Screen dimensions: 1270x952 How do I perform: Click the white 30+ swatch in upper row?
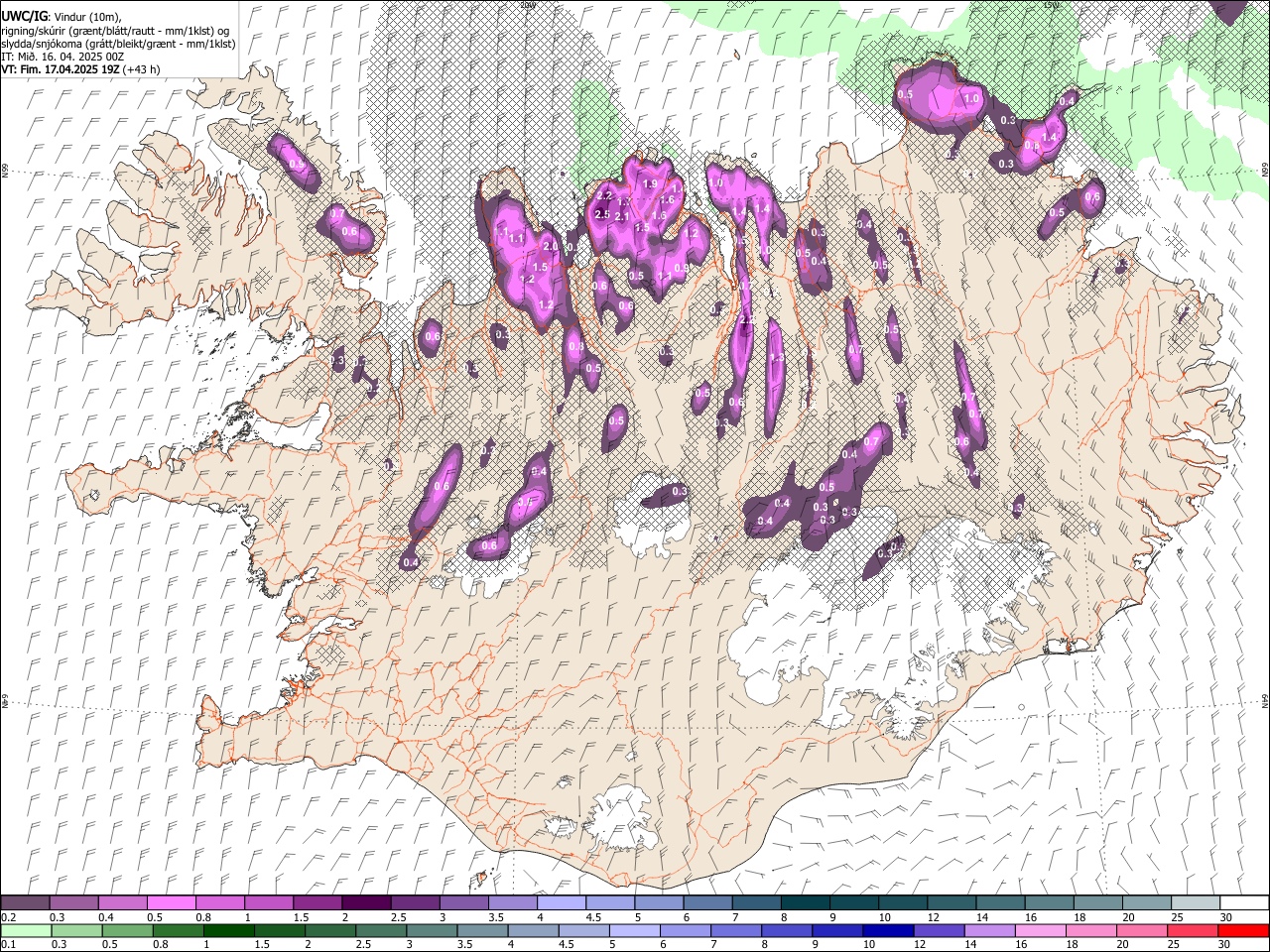(x=1244, y=902)
